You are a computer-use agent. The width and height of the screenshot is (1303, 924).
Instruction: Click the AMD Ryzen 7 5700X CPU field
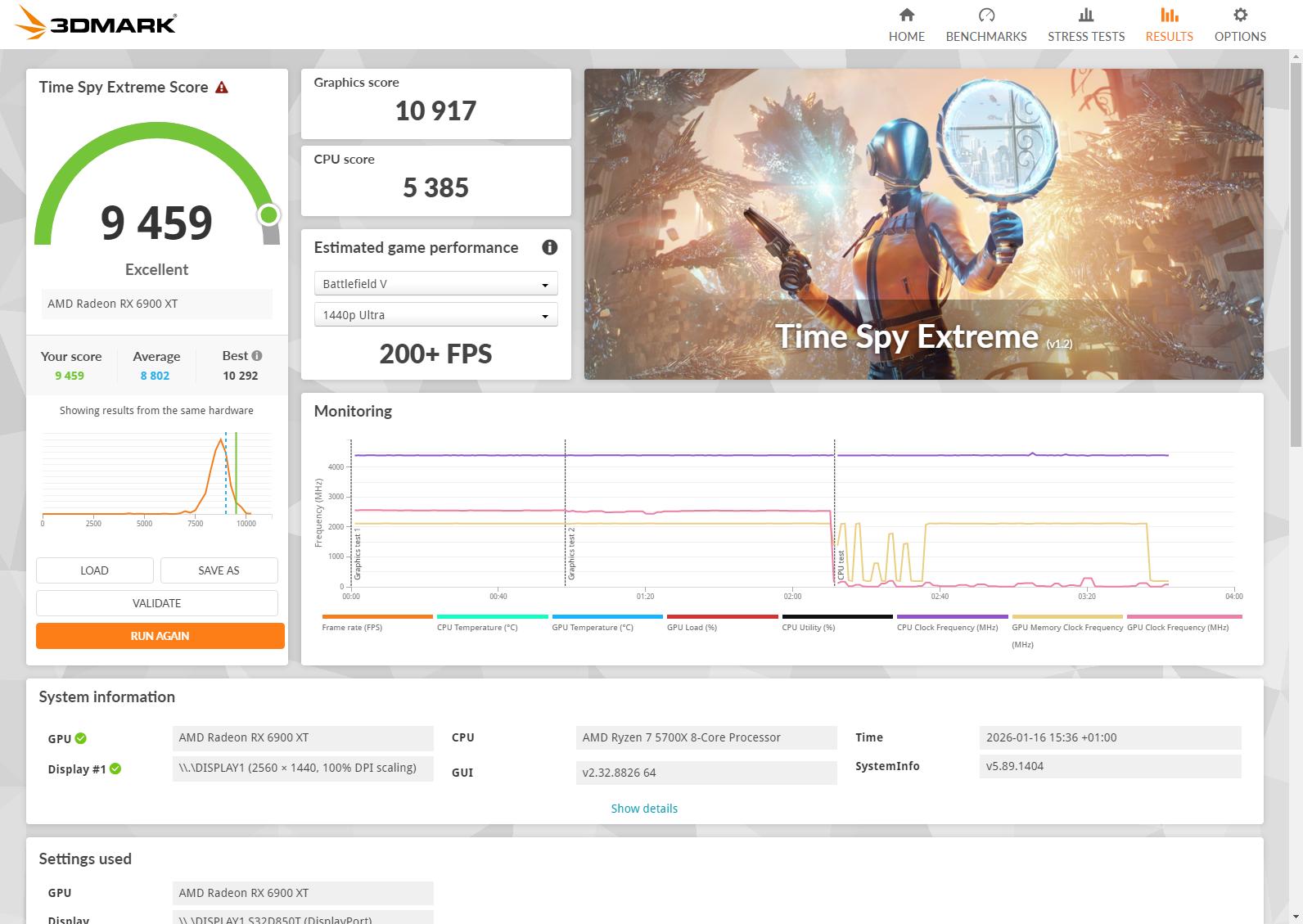[706, 737]
